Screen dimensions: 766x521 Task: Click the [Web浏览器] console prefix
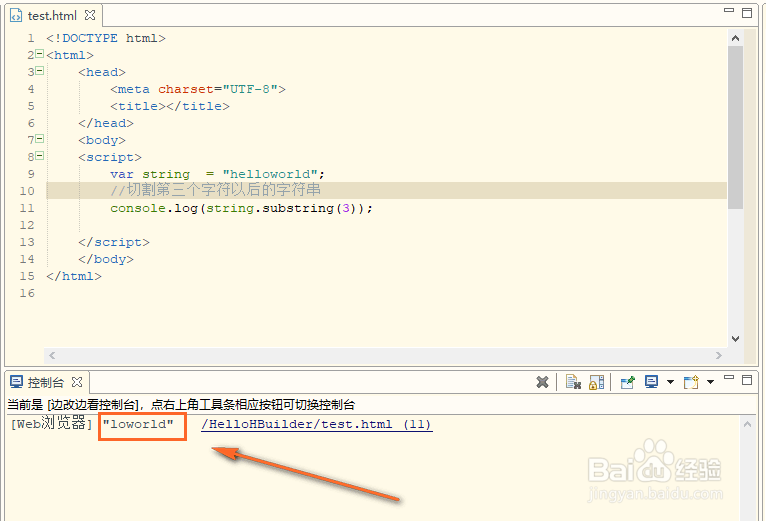pyautogui.click(x=51, y=423)
